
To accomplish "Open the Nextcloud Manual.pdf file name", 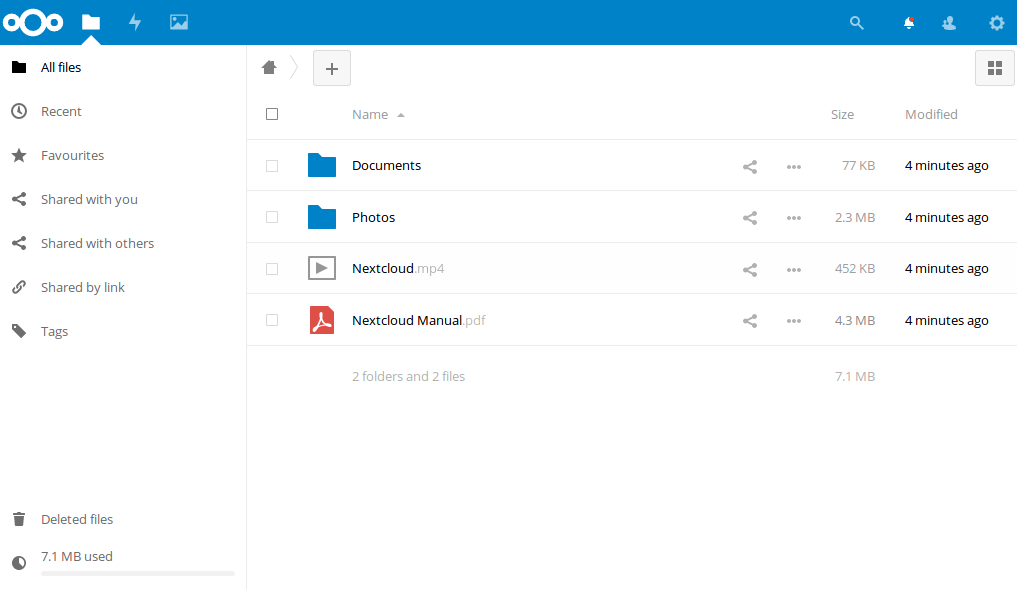I will 419,320.
